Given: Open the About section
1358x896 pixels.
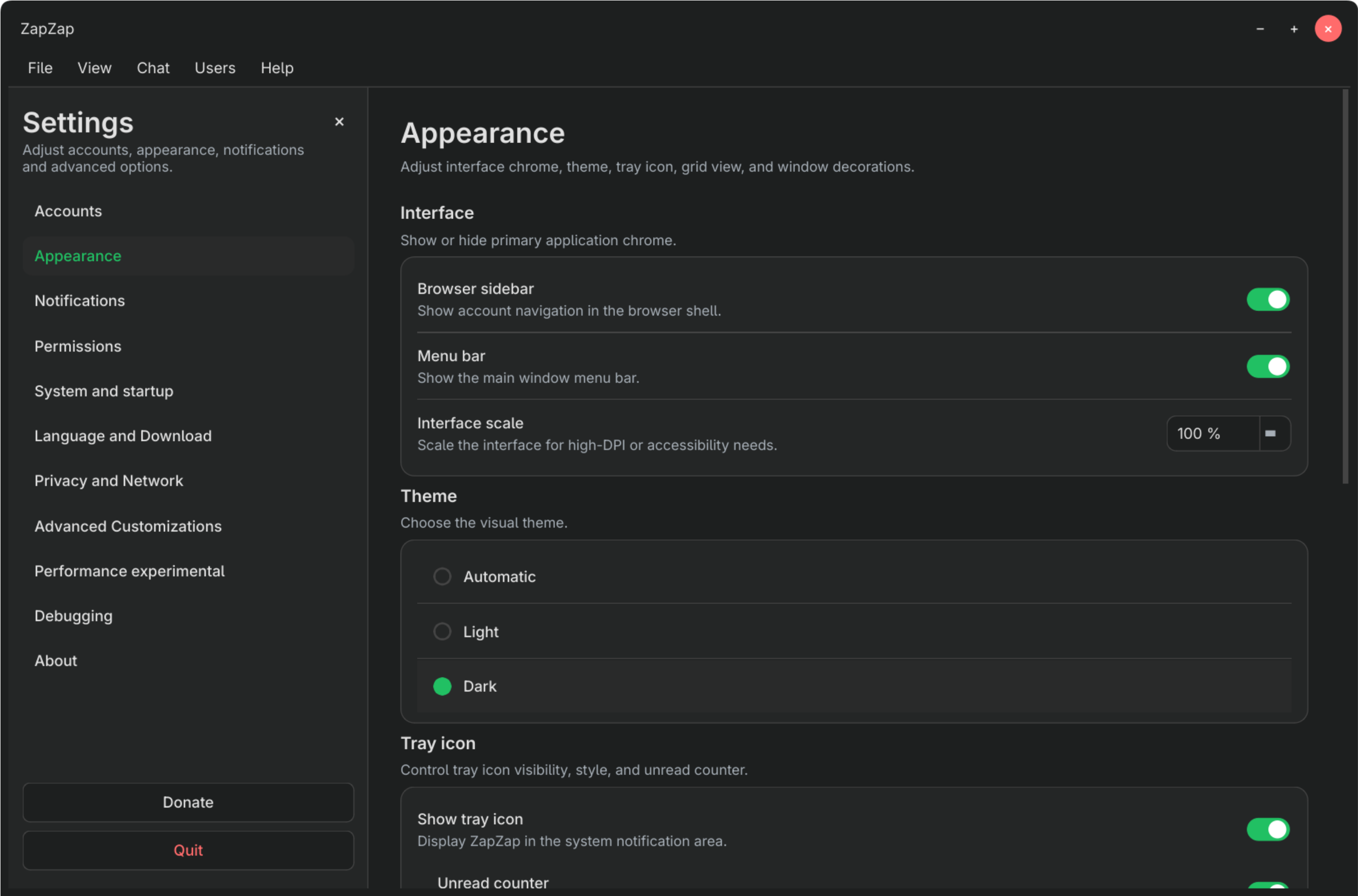Looking at the screenshot, I should coord(188,661).
